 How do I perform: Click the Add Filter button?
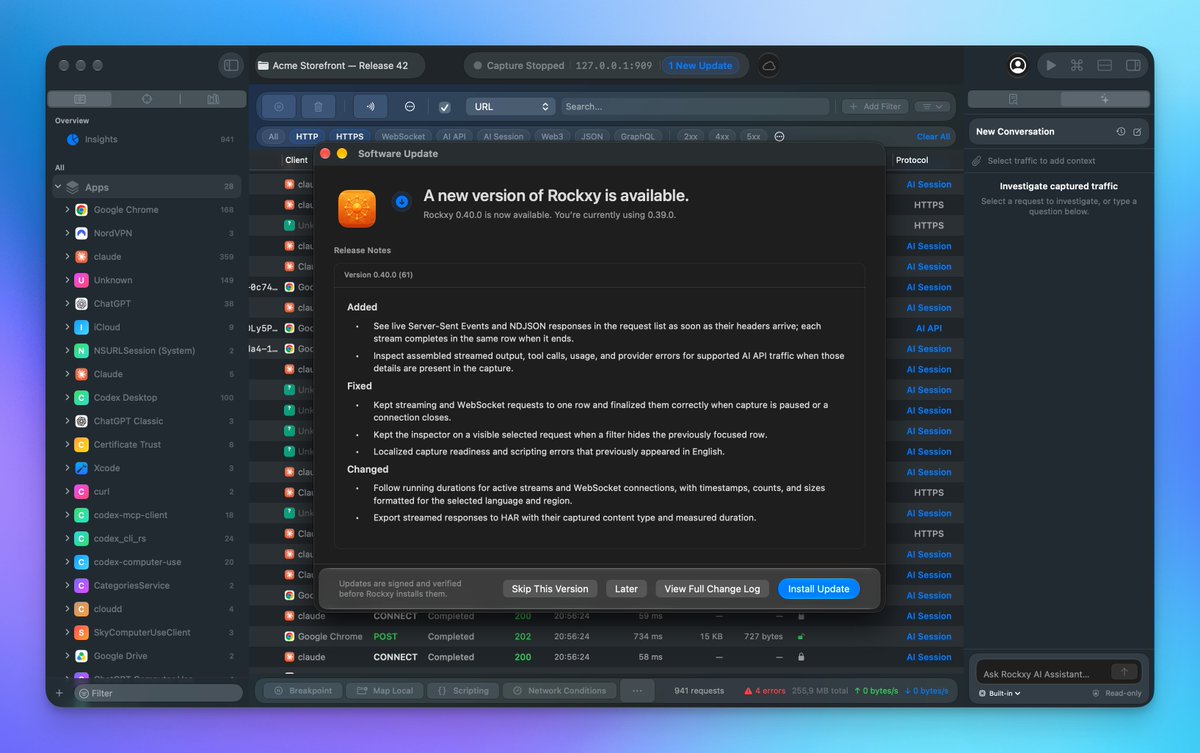click(875, 106)
